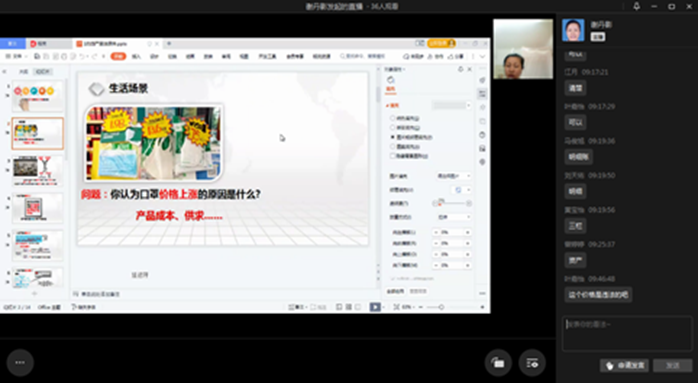
Task: Select the third slide thumbnail
Action: pyautogui.click(x=37, y=171)
